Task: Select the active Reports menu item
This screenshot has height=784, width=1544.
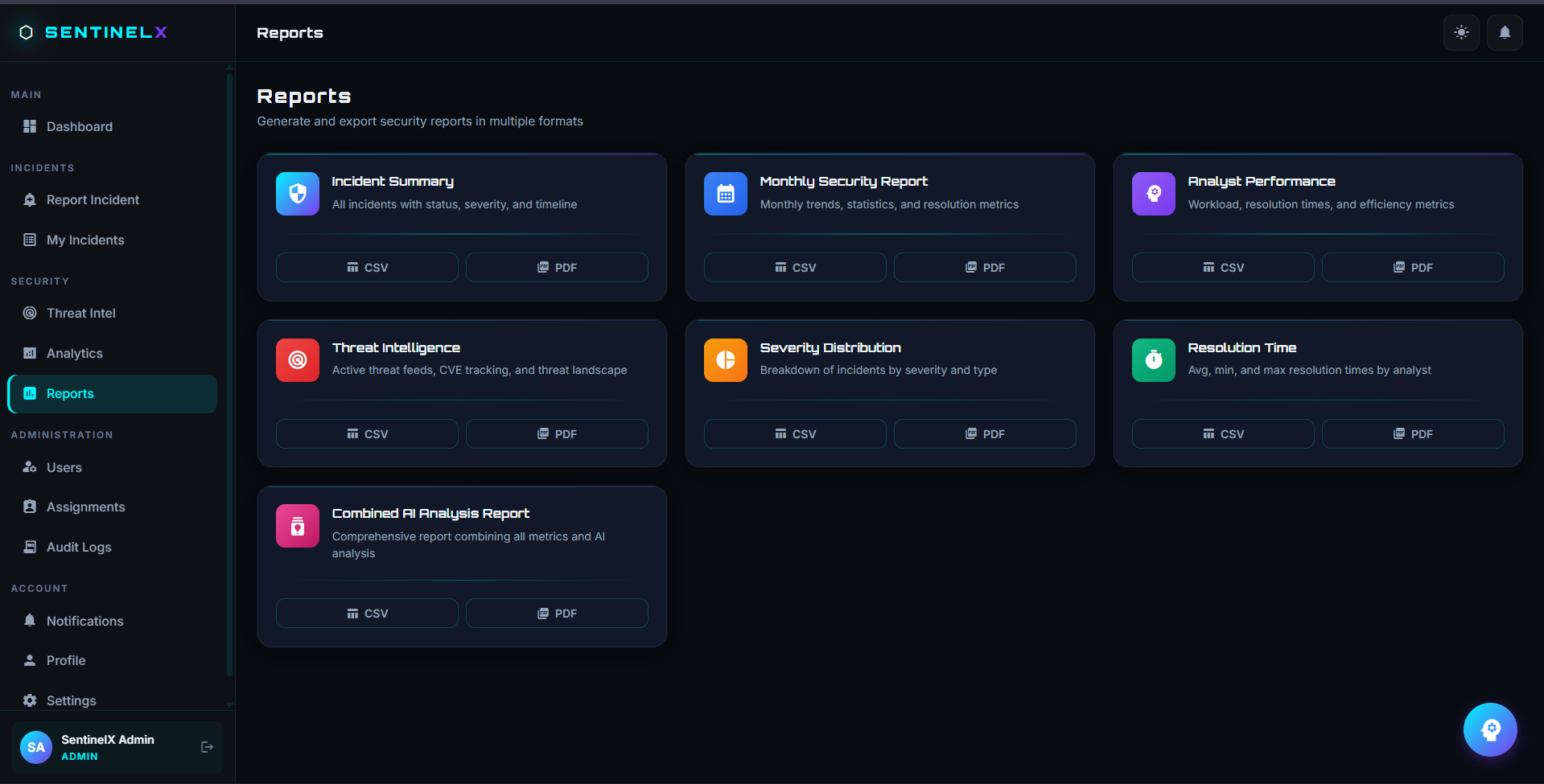Action: 113,394
